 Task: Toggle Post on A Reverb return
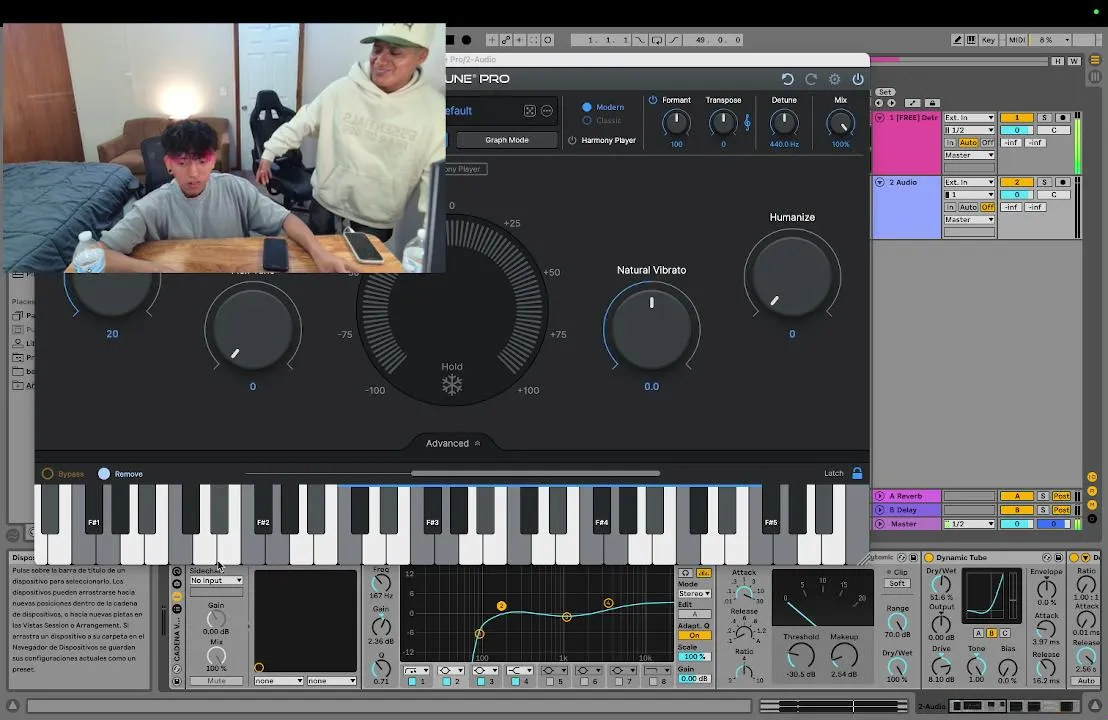coord(1061,496)
